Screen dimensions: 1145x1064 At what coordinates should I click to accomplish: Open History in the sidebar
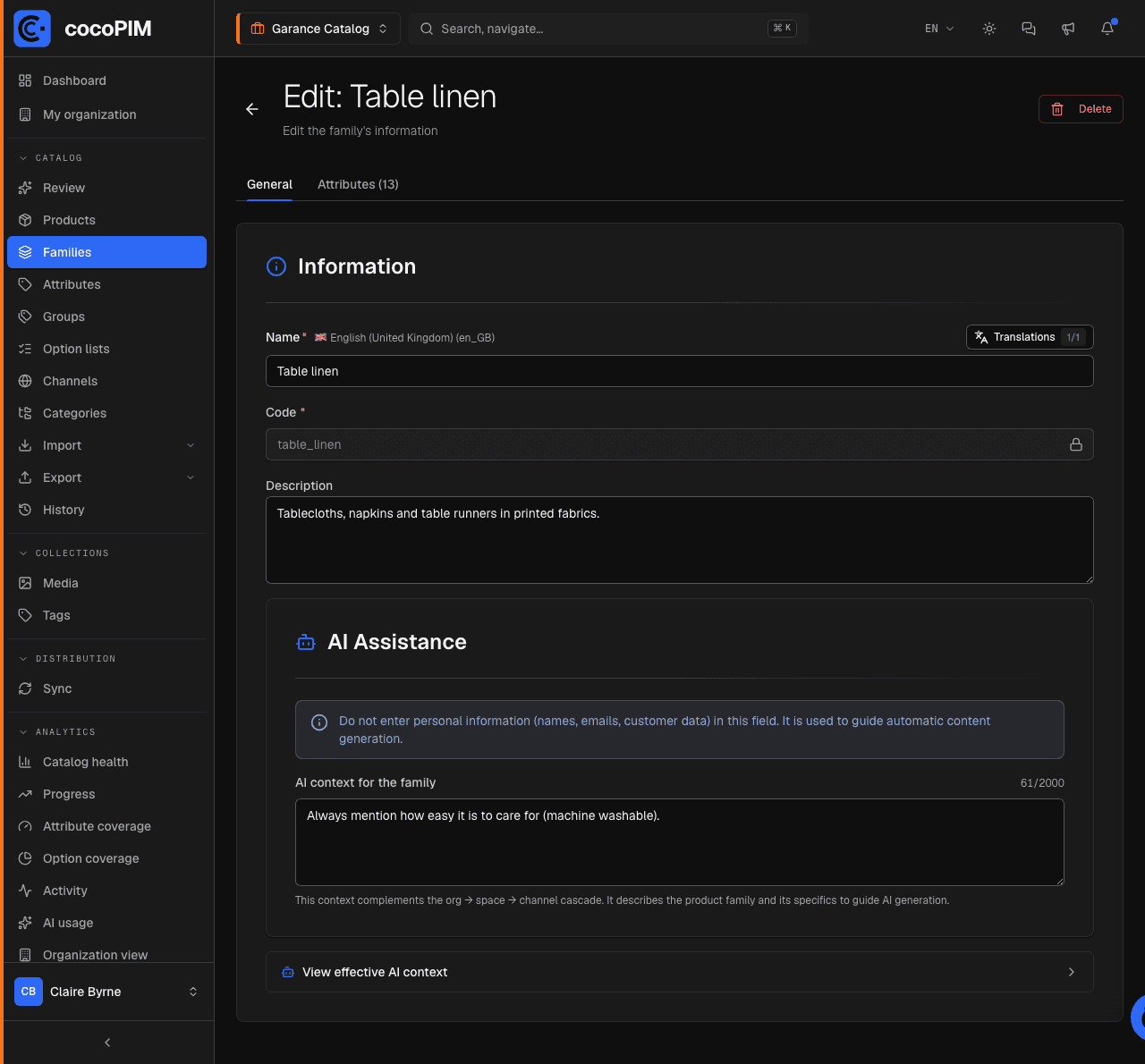pos(107,510)
